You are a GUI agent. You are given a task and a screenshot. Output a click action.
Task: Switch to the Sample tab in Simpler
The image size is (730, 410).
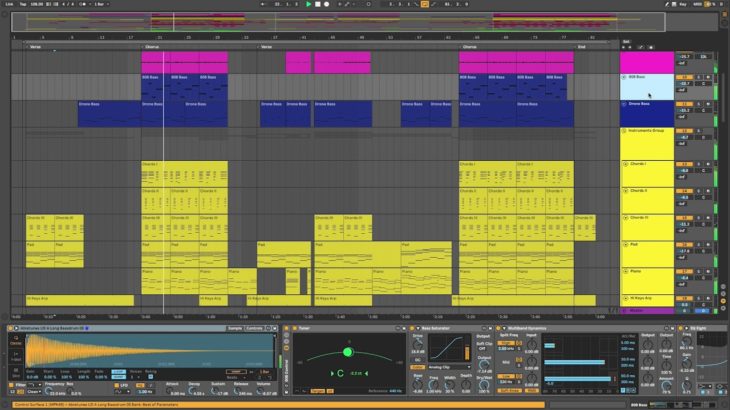pos(234,327)
